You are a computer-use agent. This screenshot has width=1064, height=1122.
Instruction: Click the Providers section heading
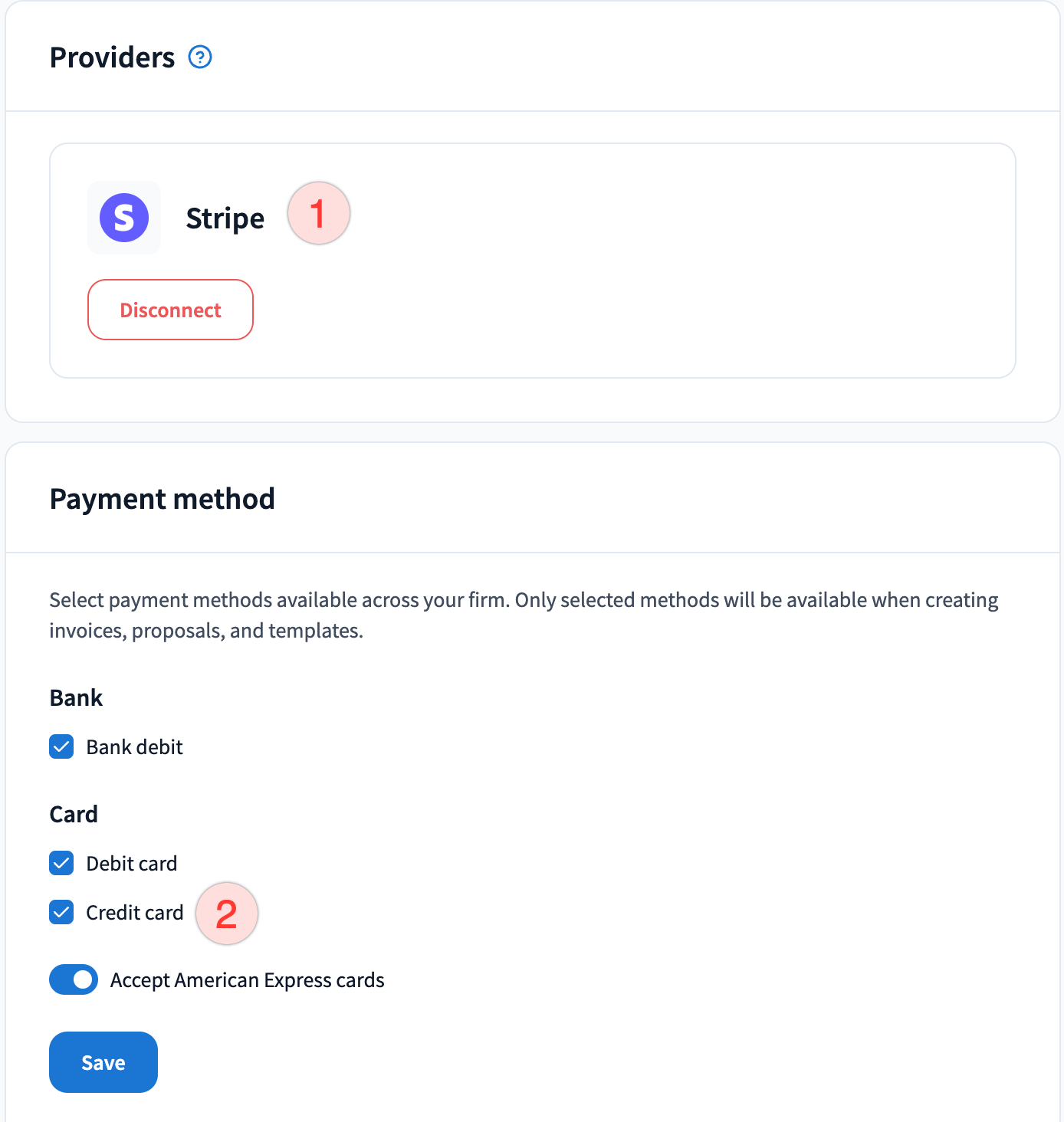113,57
